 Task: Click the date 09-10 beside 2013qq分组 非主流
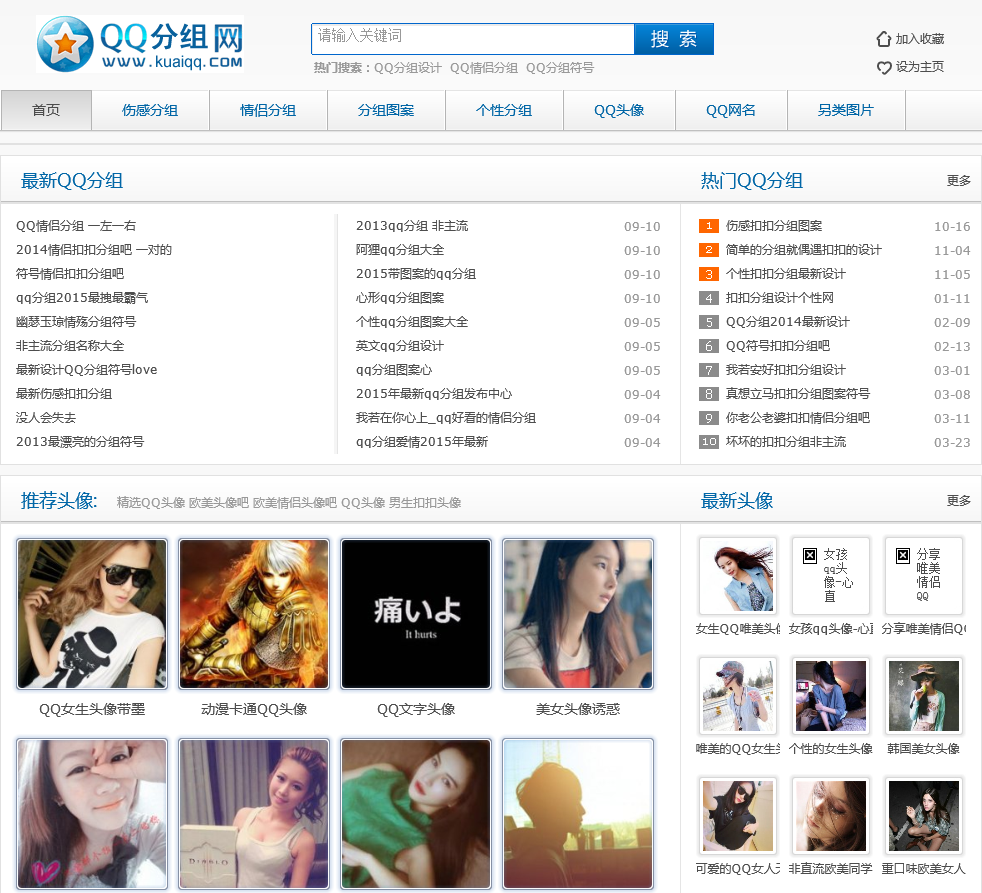coord(642,226)
